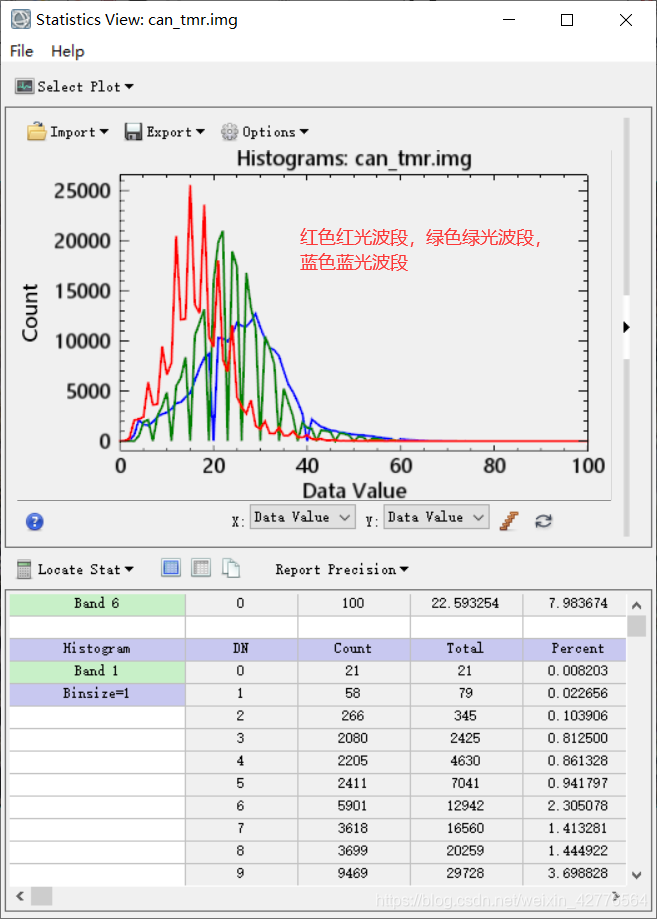Click the Percent column header
Viewport: 657px width, 919px height.
tap(574, 649)
